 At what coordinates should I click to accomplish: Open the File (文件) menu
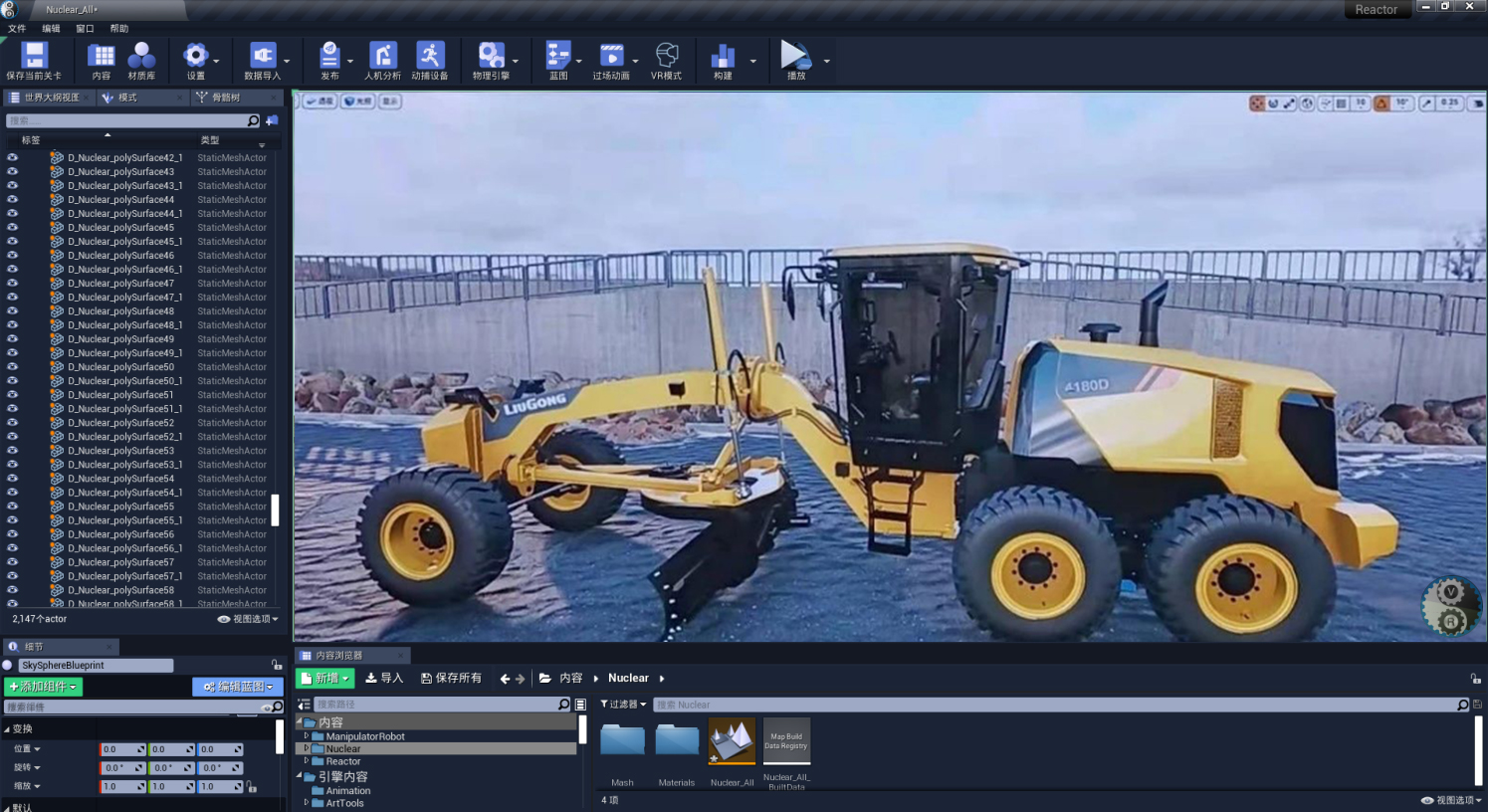click(17, 29)
